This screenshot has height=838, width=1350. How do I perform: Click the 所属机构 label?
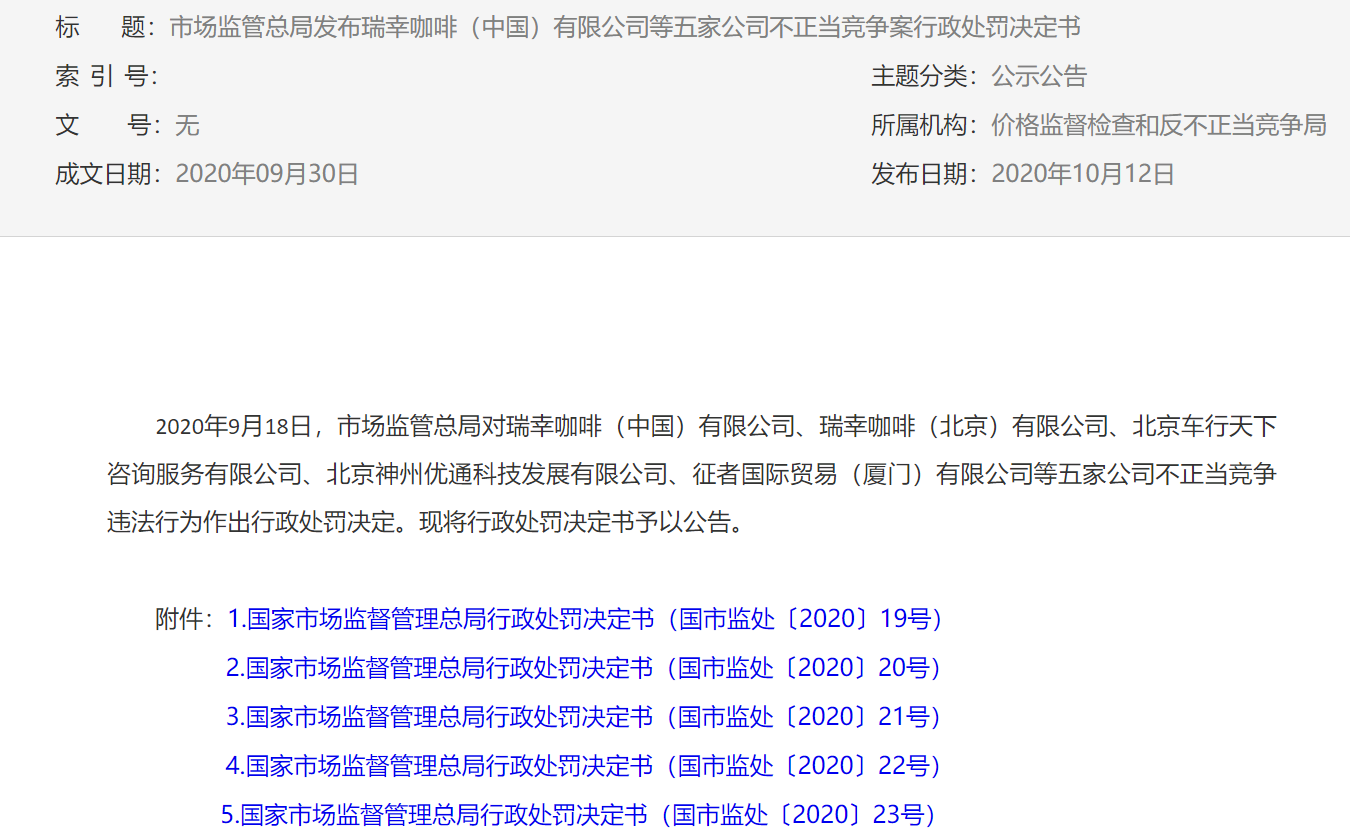(x=924, y=125)
